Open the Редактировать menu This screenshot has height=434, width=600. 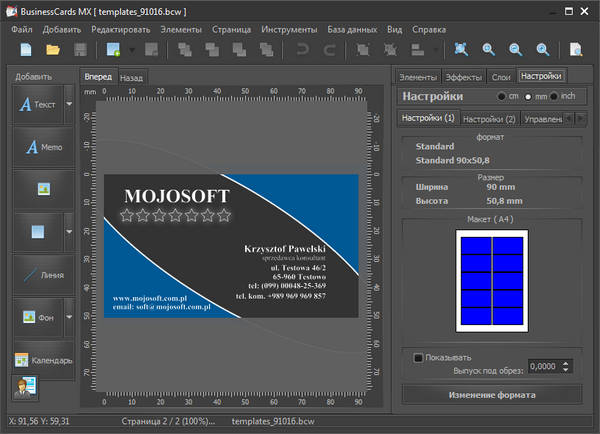click(x=121, y=29)
